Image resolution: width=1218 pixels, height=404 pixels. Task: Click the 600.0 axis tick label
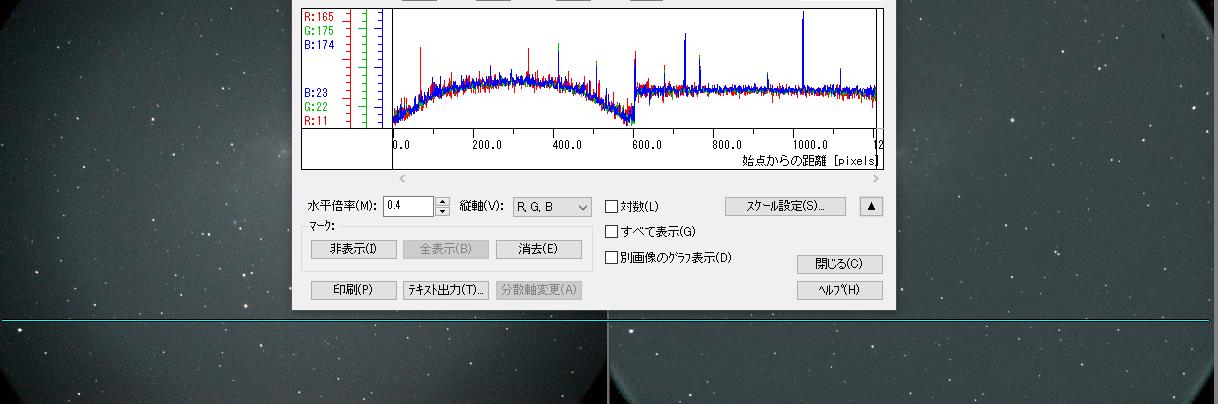[648, 144]
